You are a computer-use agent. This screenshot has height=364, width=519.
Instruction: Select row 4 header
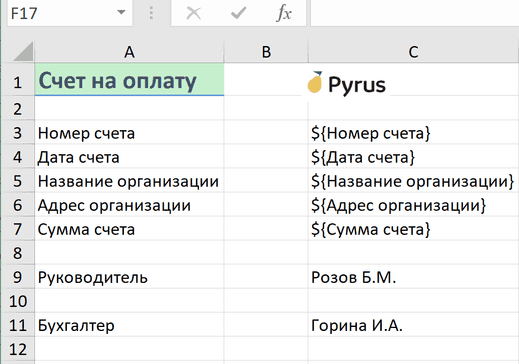pyautogui.click(x=18, y=156)
